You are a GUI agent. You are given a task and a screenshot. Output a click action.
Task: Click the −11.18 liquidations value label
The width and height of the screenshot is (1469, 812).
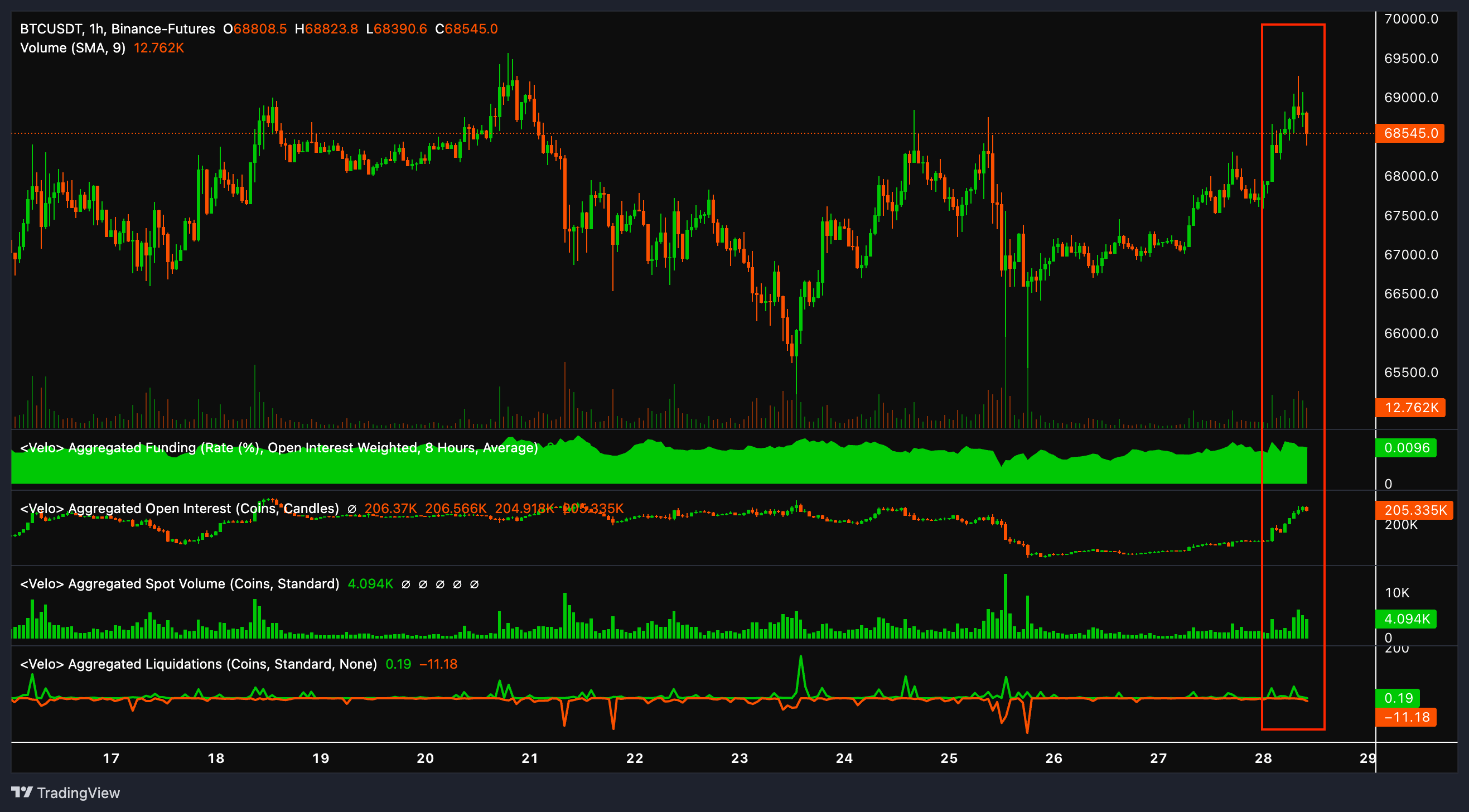(1407, 717)
